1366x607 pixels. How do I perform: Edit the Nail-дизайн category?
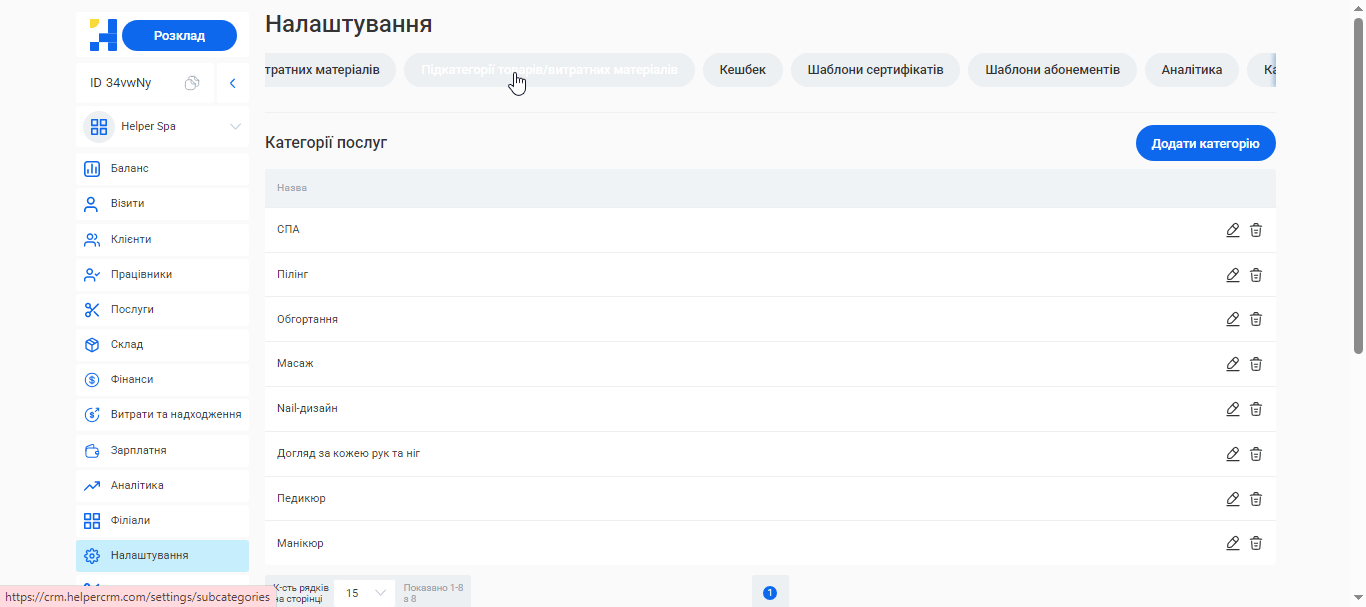[x=1232, y=409]
